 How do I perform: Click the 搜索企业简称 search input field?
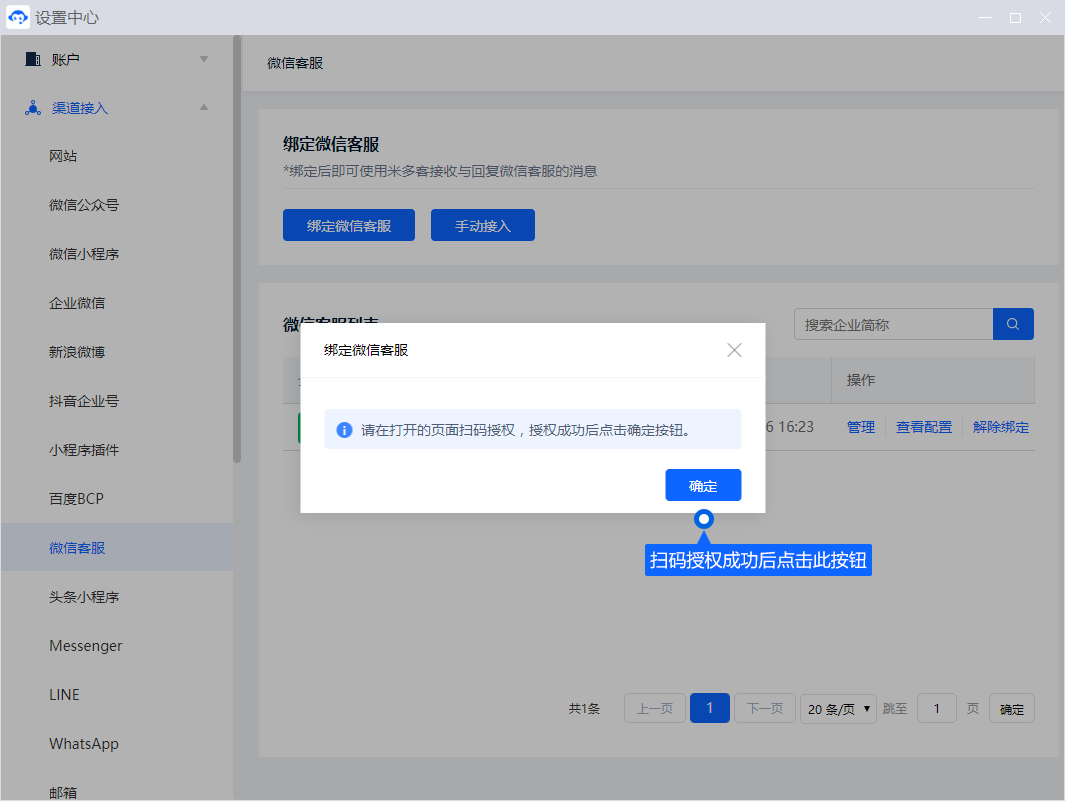tap(892, 324)
